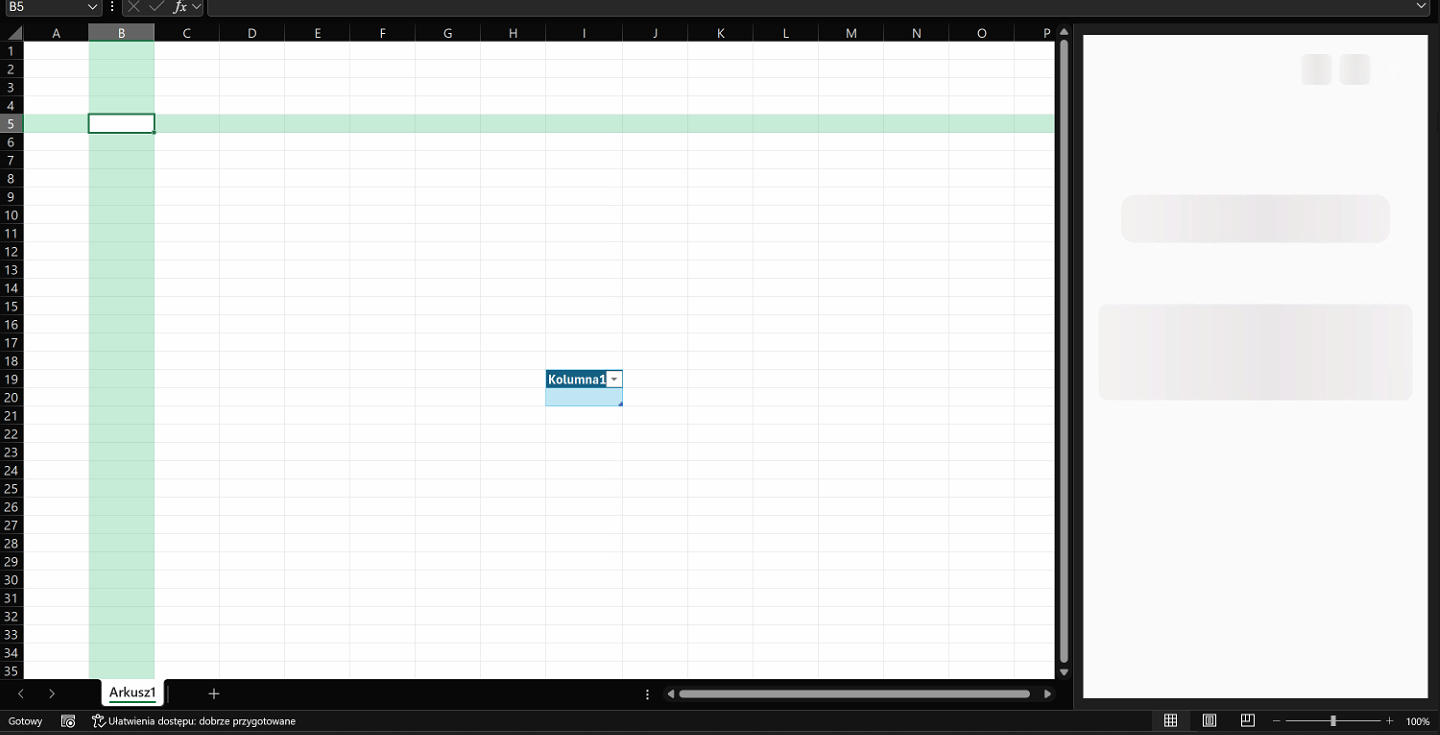Select row 5 header
Viewport: 1440px width, 735px height.
click(11, 124)
